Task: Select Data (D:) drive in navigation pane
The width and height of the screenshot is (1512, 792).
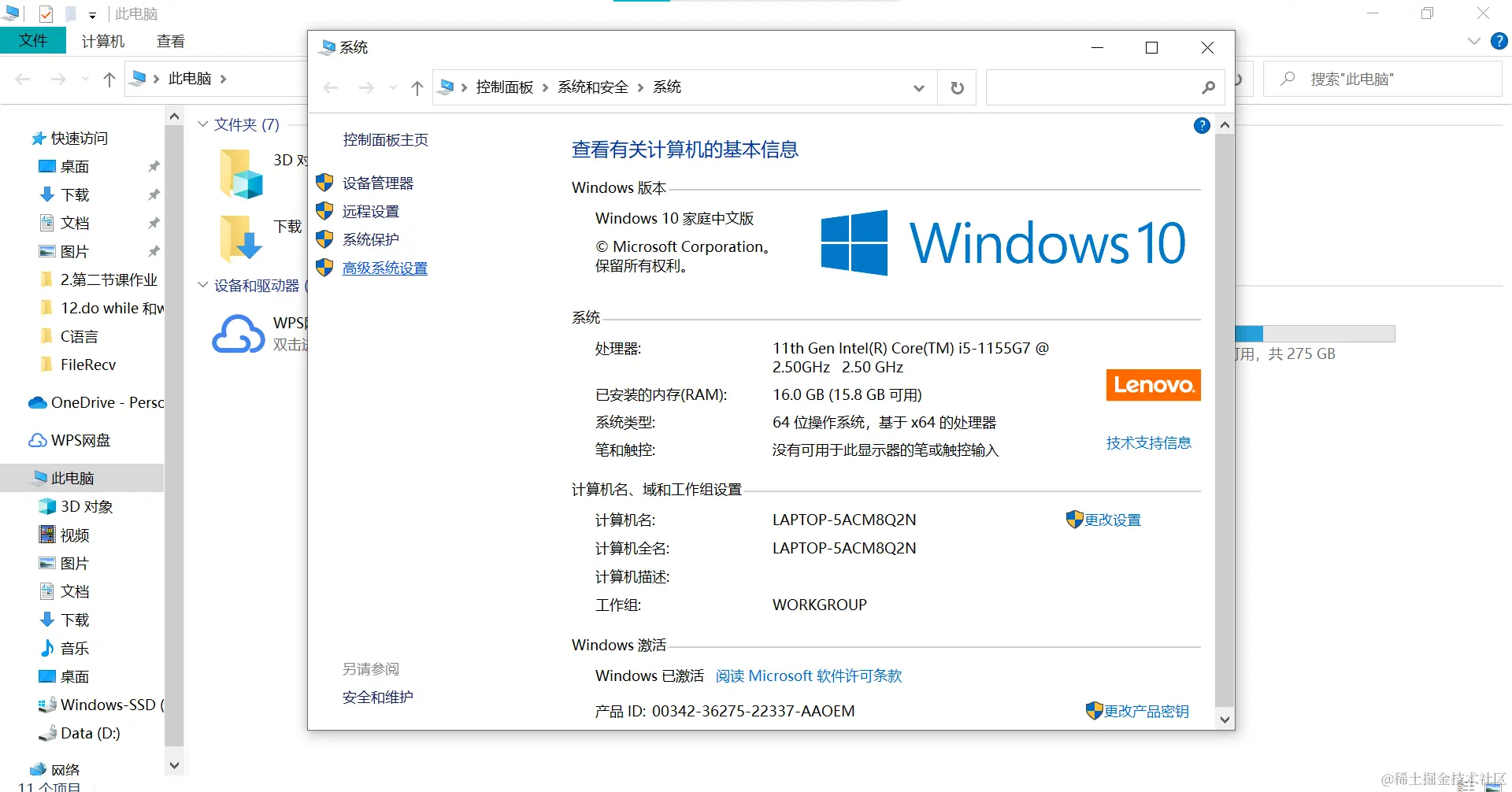Action: click(90, 734)
